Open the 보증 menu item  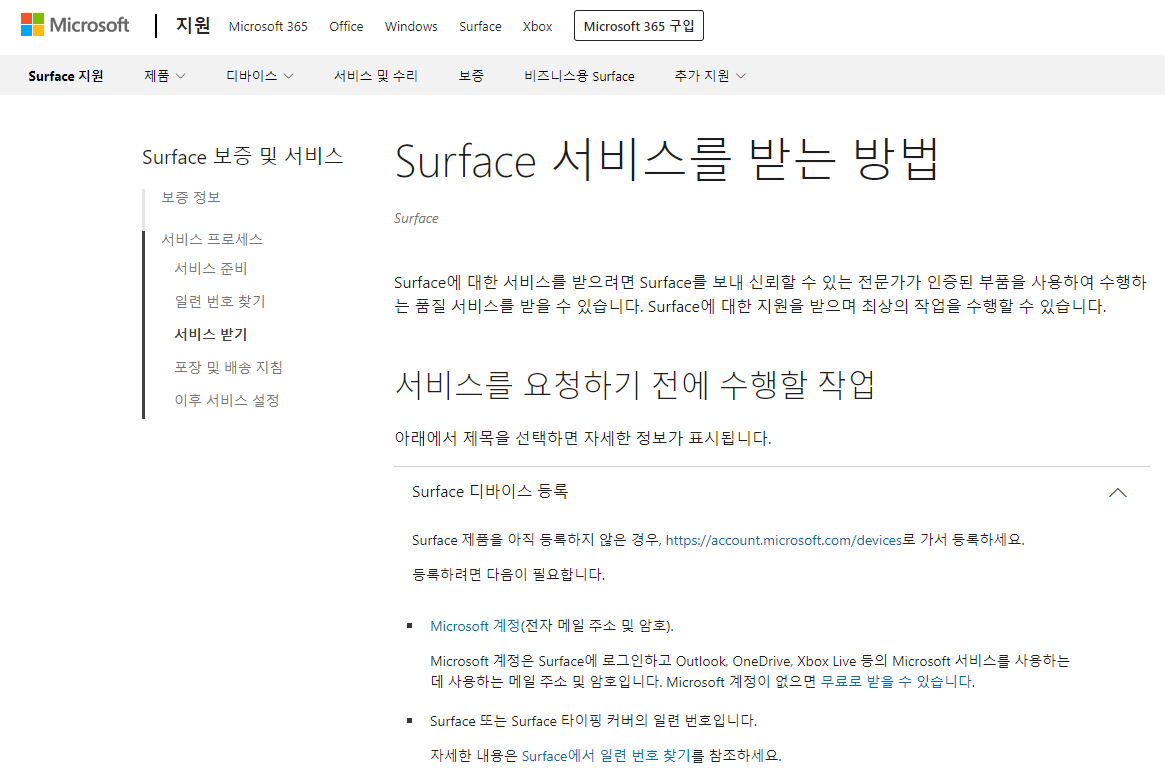coord(471,76)
